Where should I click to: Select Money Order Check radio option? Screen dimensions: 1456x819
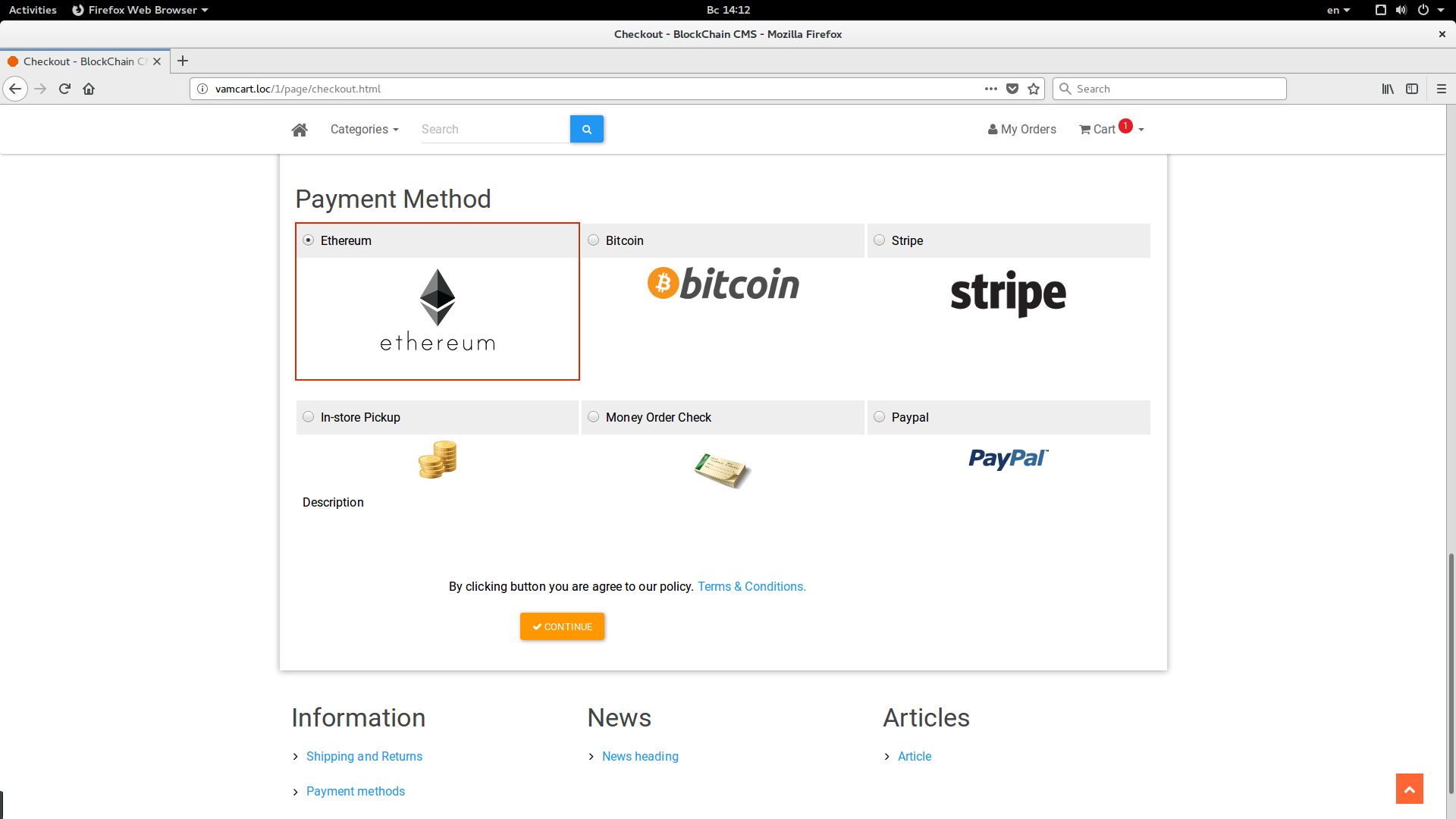[594, 417]
